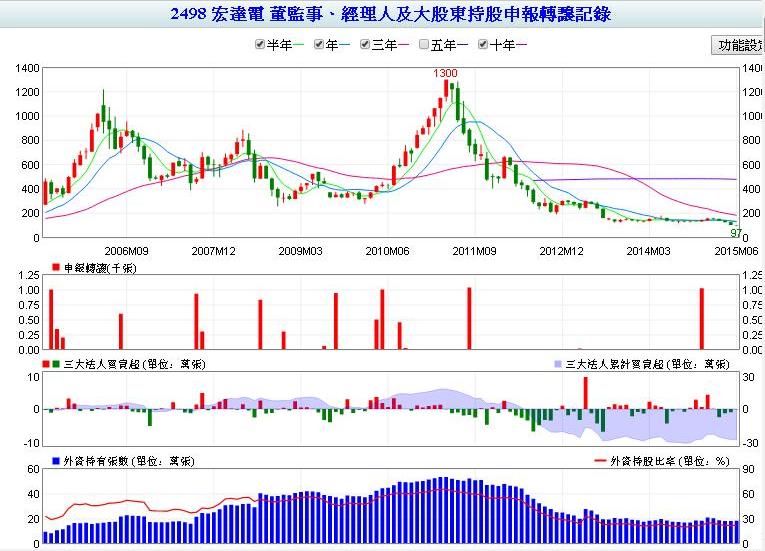765x551 pixels.
Task: Click the 三大法人買賣超 legend label
Action: click(x=135, y=364)
